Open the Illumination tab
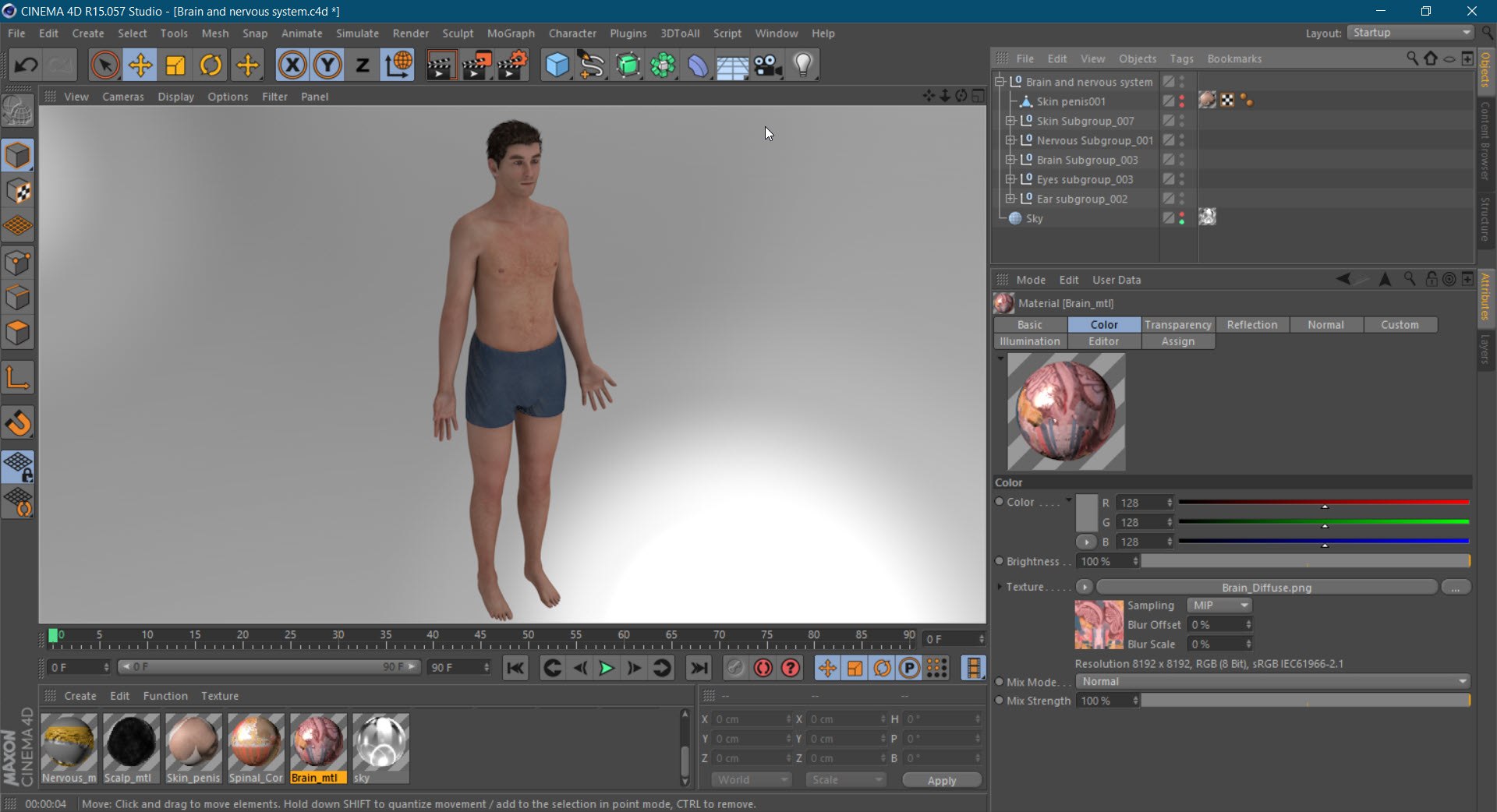1497x812 pixels. pyautogui.click(x=1029, y=341)
